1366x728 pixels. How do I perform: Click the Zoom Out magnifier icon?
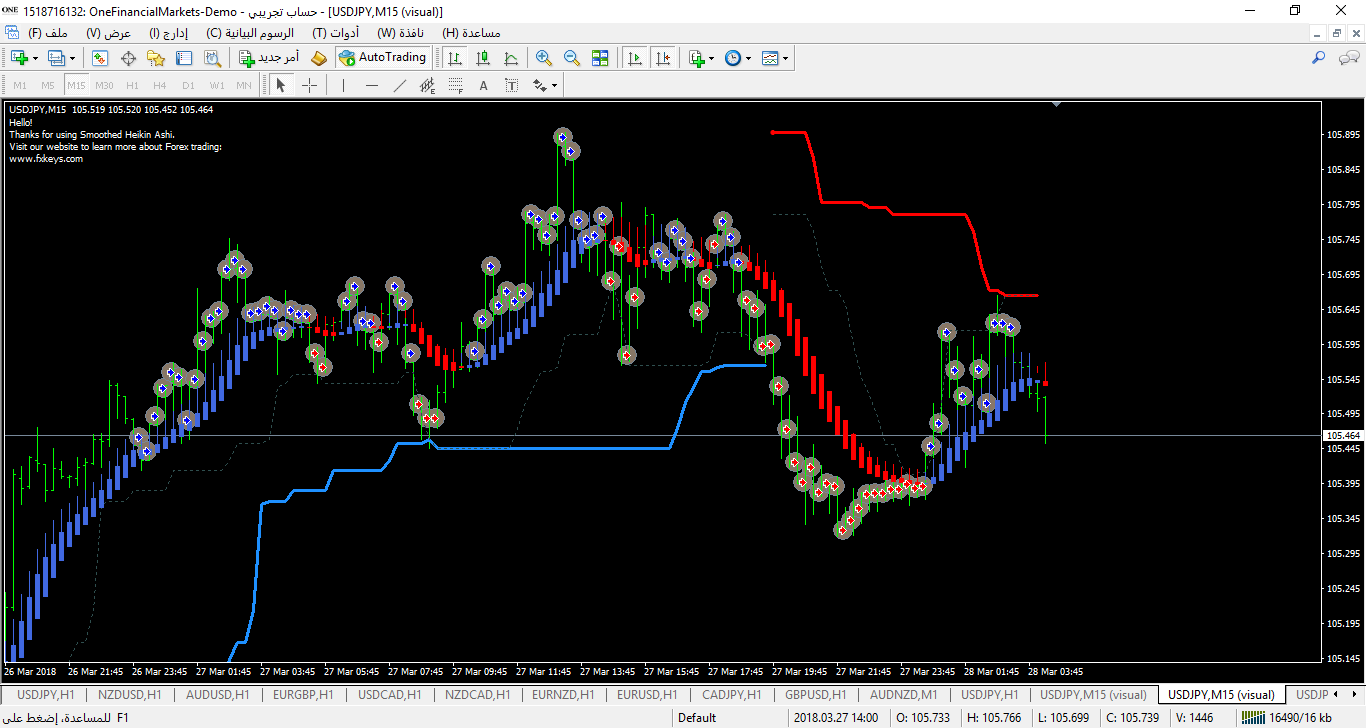[x=572, y=58]
